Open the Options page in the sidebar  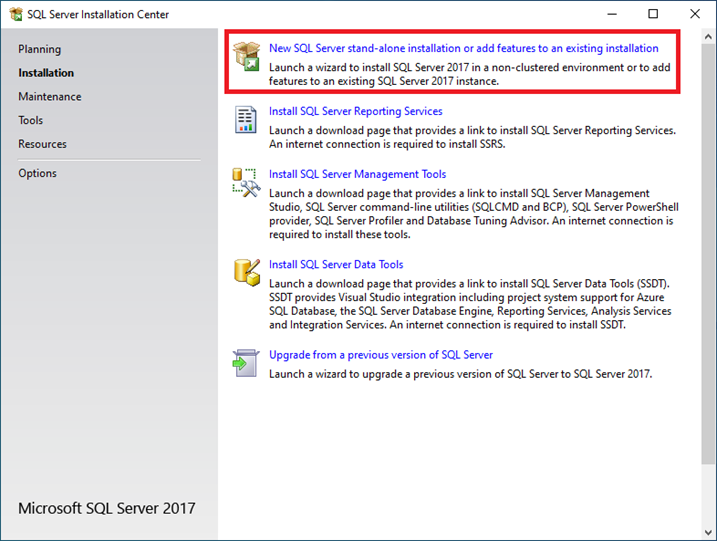37,173
